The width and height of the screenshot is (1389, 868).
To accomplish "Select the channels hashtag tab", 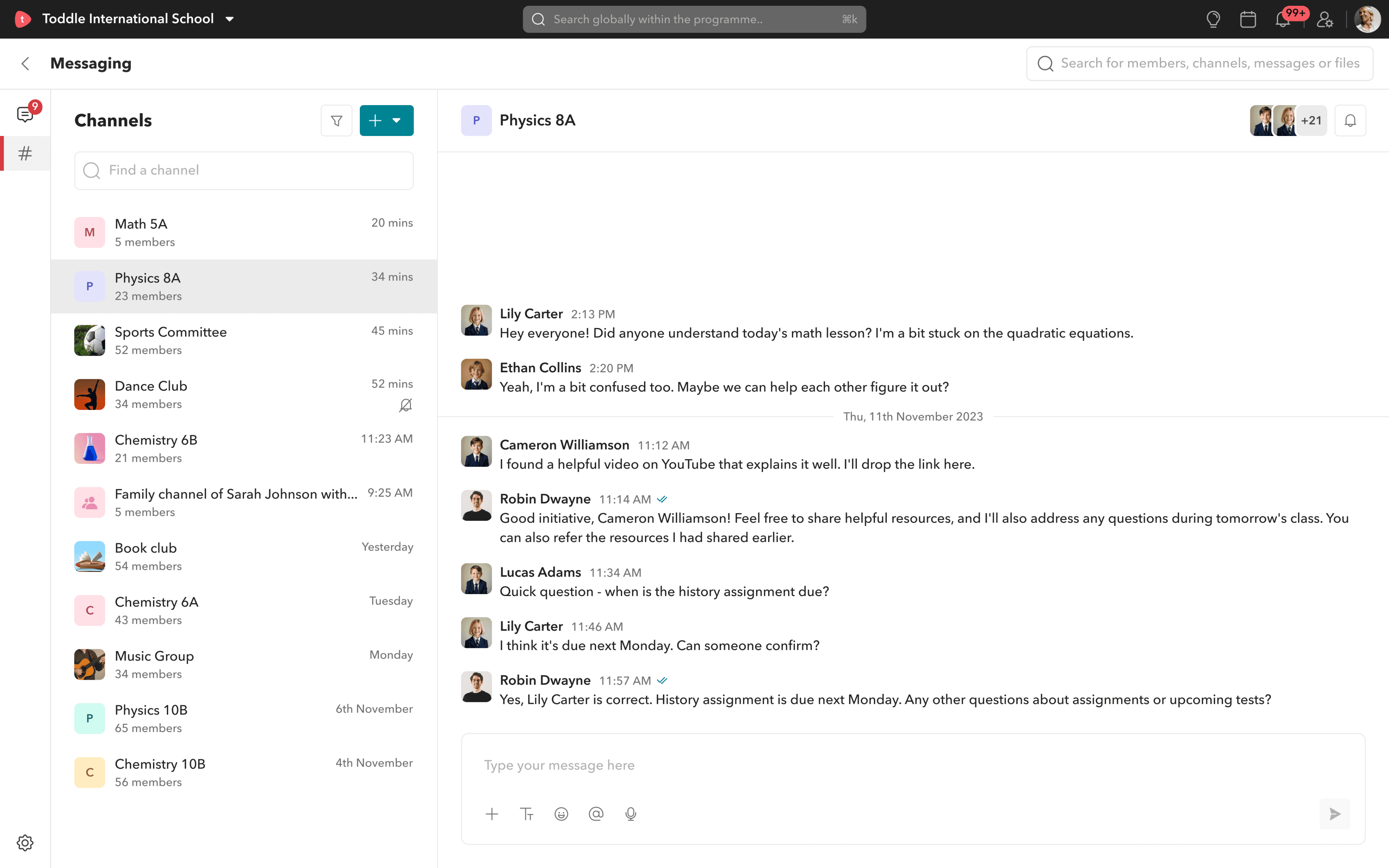I will (x=25, y=153).
